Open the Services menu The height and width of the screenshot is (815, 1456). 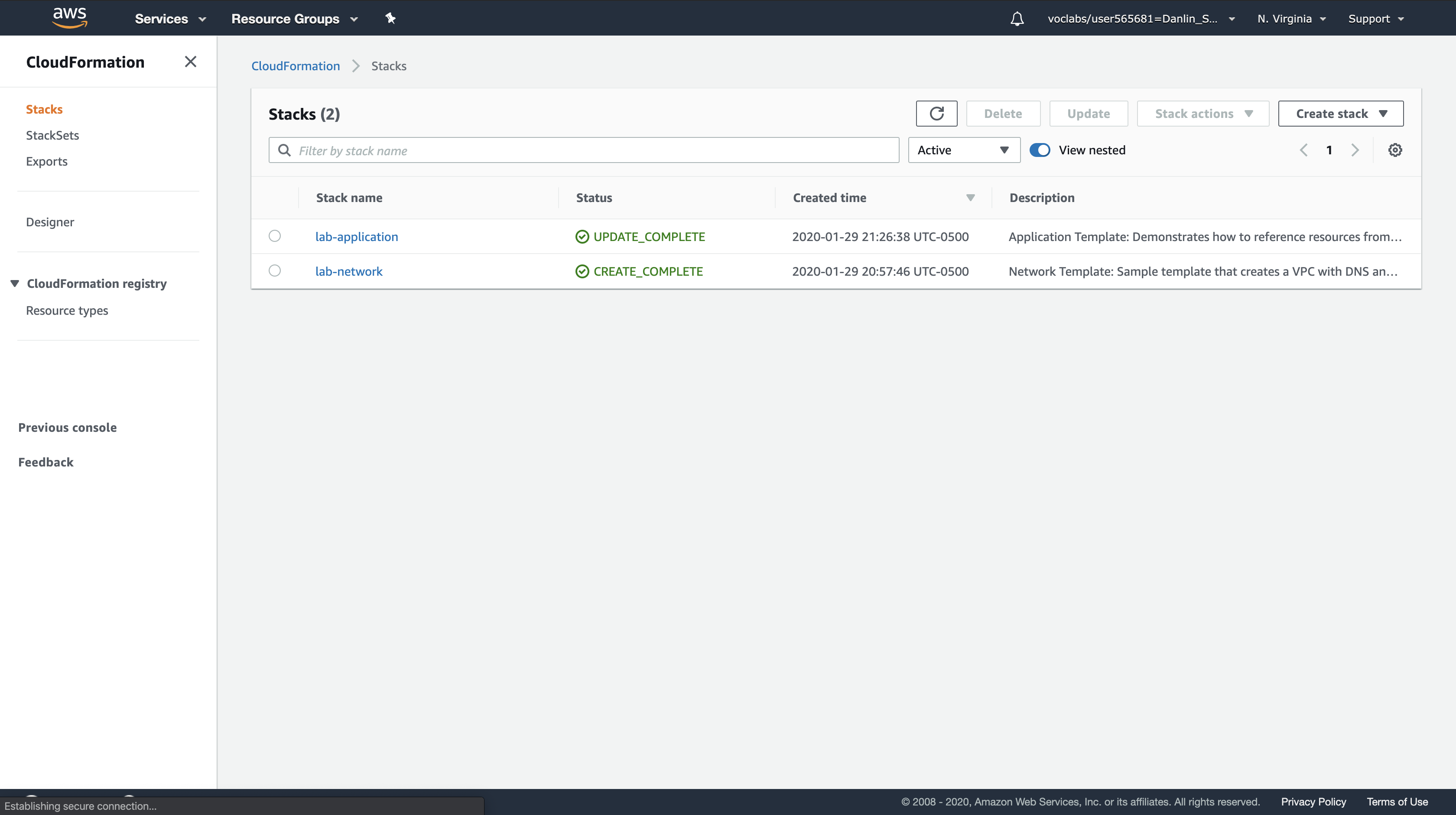pyautogui.click(x=170, y=19)
